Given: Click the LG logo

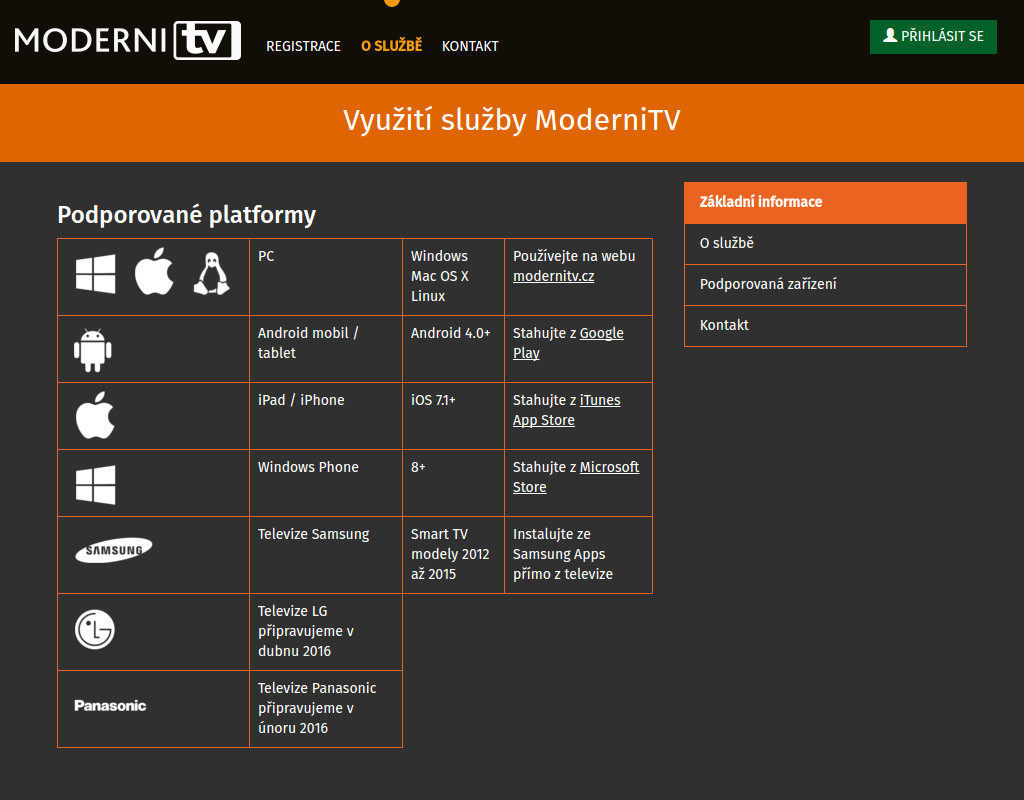Looking at the screenshot, I should click(95, 630).
